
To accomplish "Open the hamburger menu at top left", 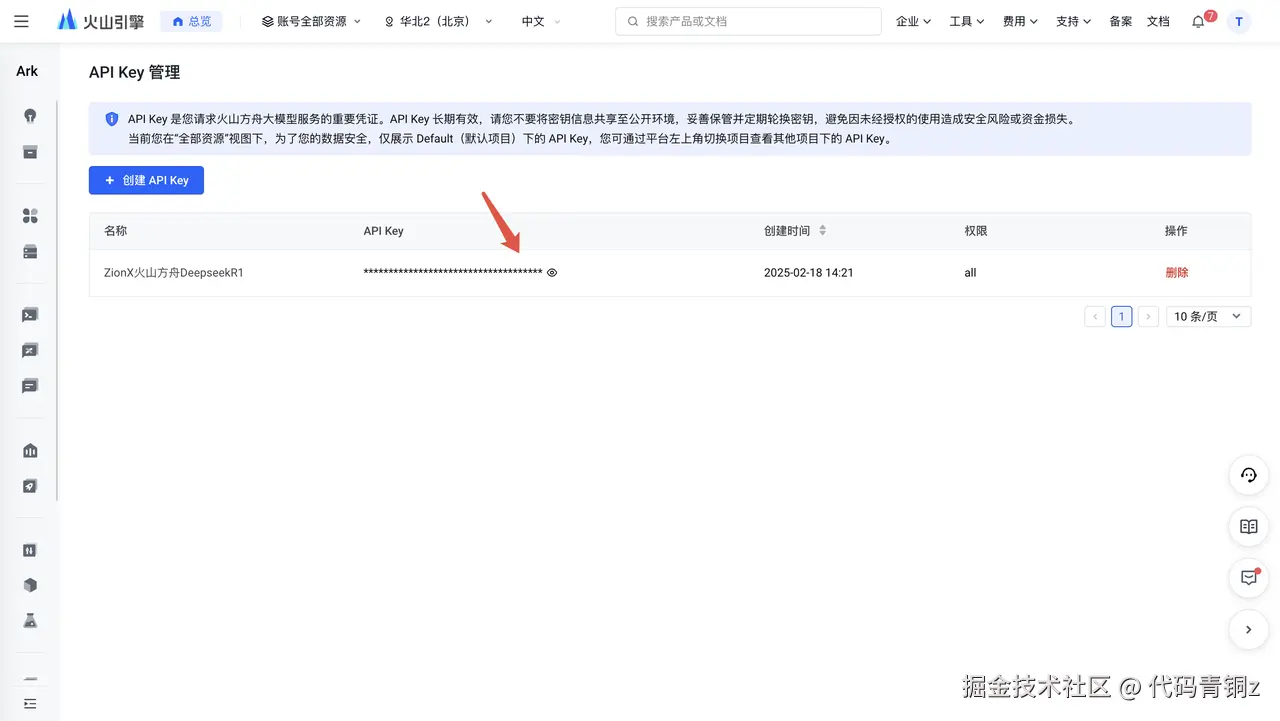I will pyautogui.click(x=21, y=21).
